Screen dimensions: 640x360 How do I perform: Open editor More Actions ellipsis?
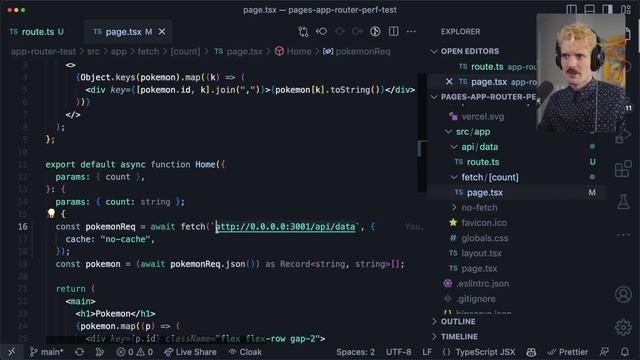click(x=411, y=31)
